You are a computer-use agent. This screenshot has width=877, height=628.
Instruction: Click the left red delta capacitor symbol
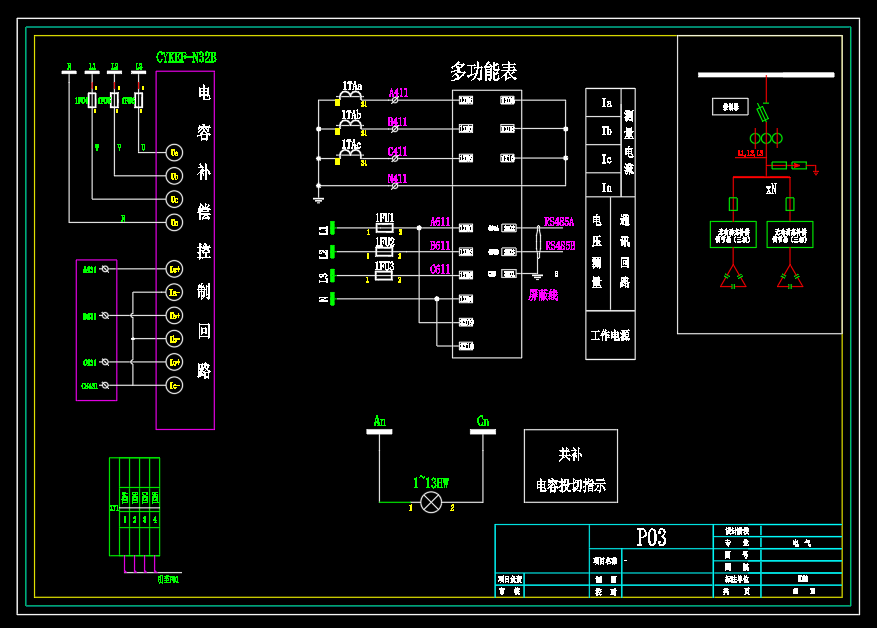click(x=733, y=277)
